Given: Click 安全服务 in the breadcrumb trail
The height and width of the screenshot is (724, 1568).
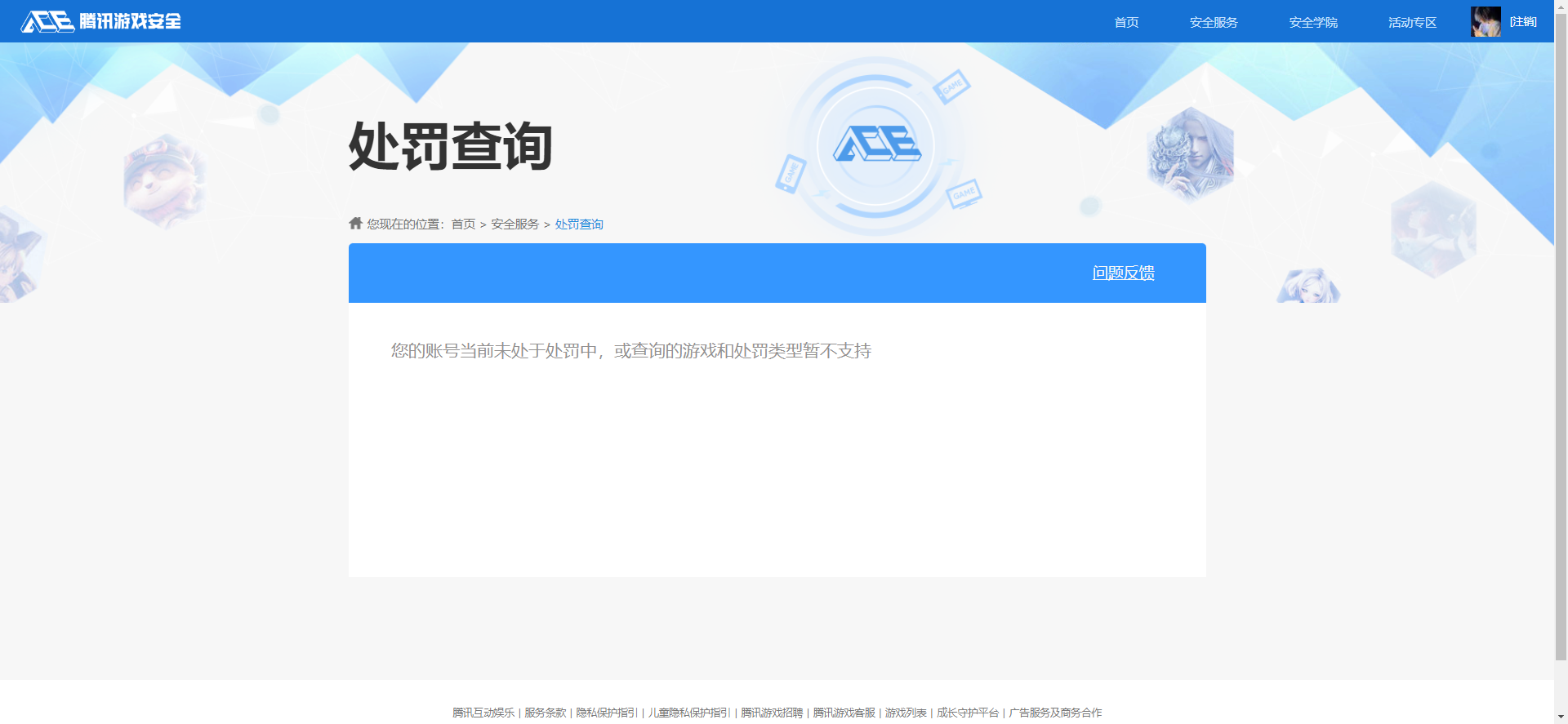Looking at the screenshot, I should 514,224.
